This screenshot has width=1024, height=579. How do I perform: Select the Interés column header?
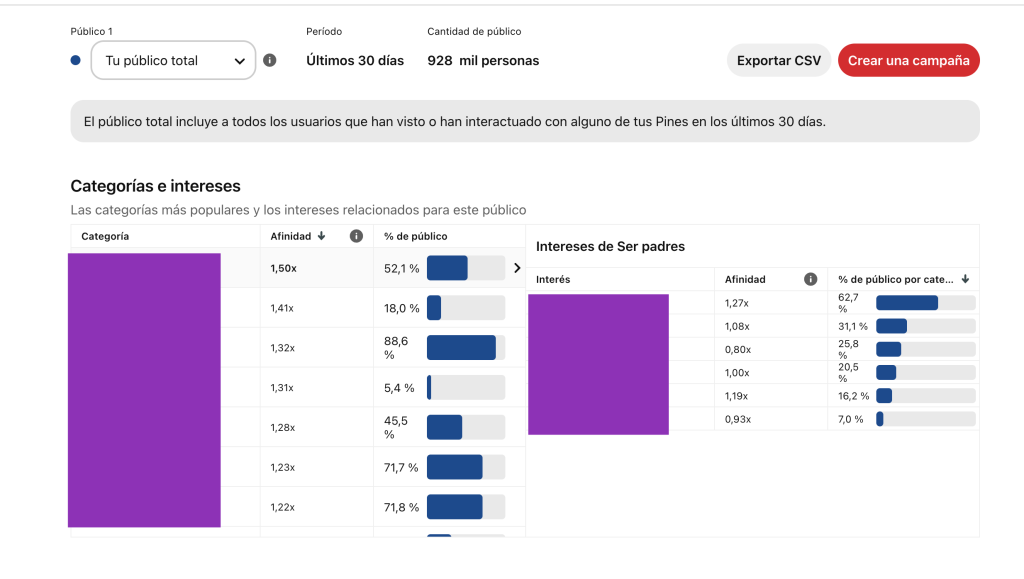553,280
